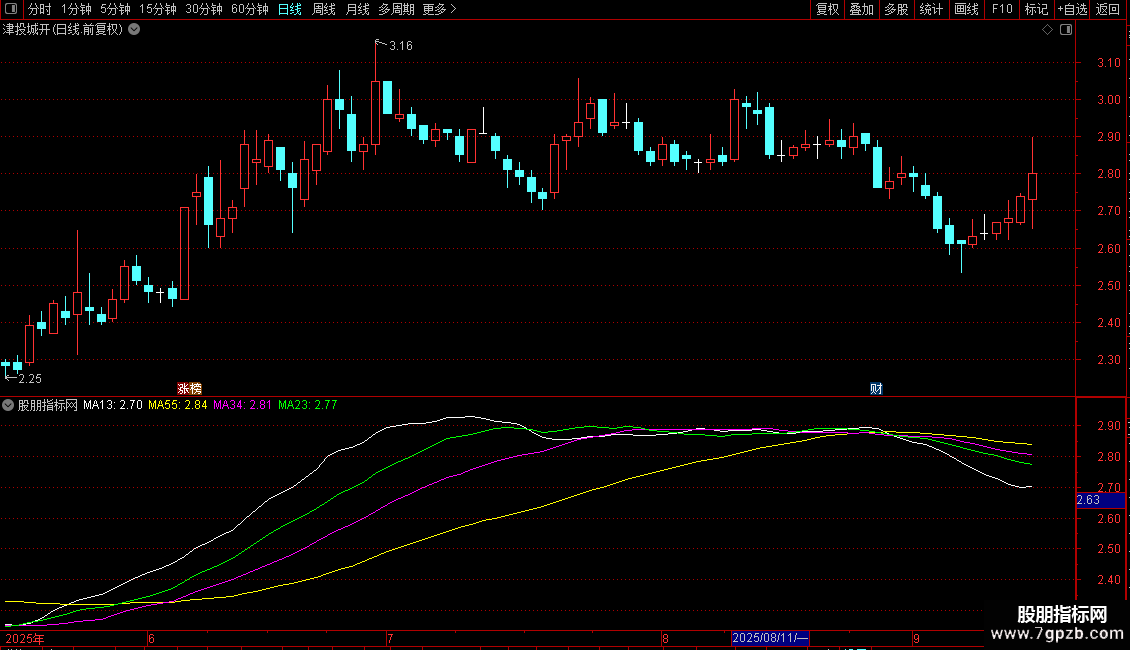The height and width of the screenshot is (650, 1130).
Task: Click the 股朋指标网 indicator name
Action: tap(48, 405)
